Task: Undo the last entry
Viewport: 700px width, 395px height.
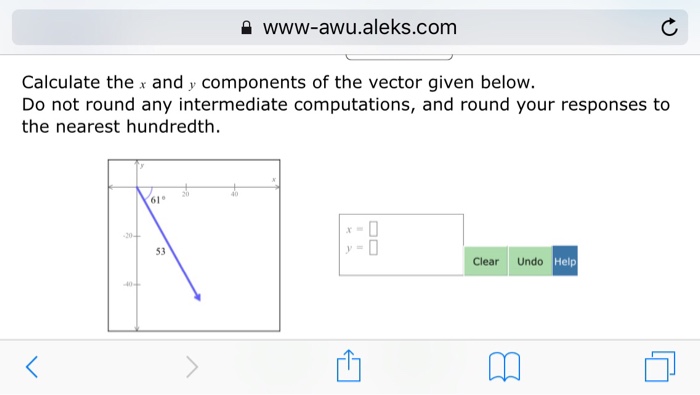Action: tap(530, 261)
